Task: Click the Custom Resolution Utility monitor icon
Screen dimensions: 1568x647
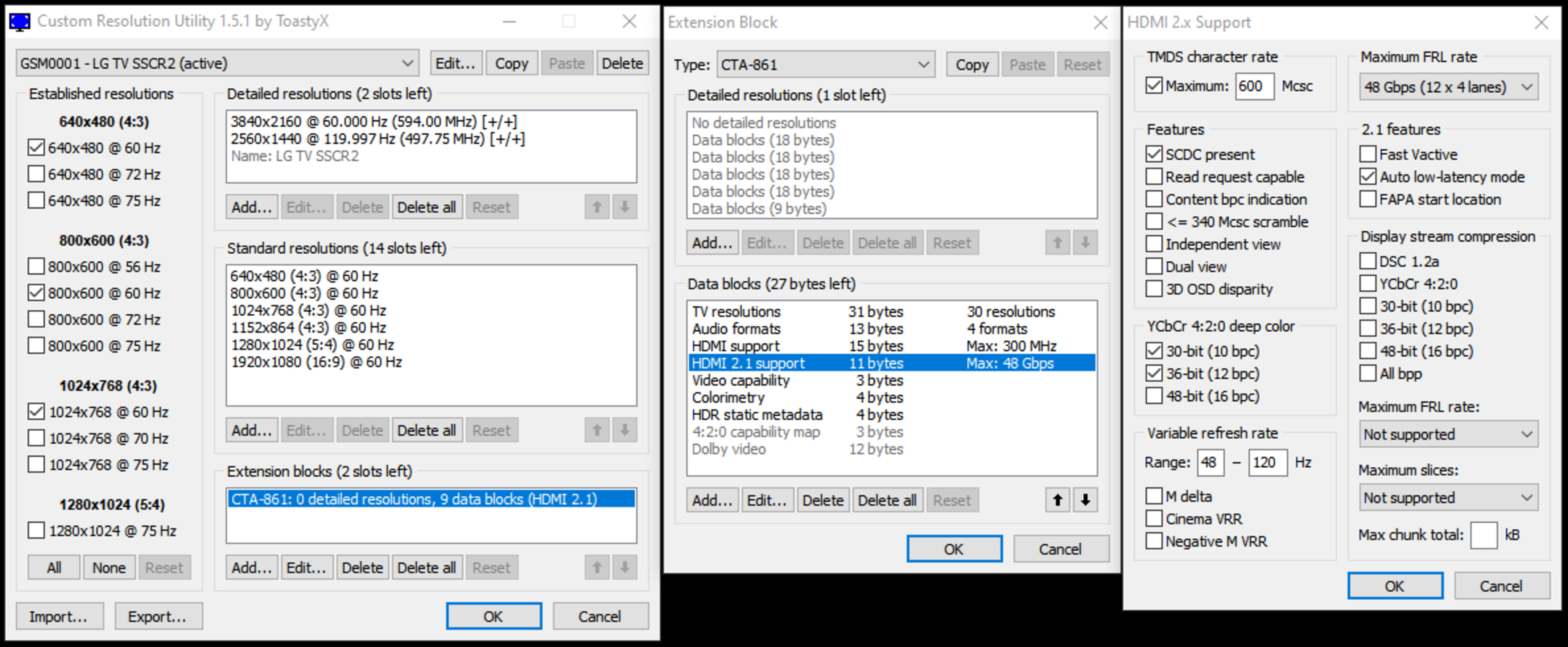Action: tap(20, 22)
